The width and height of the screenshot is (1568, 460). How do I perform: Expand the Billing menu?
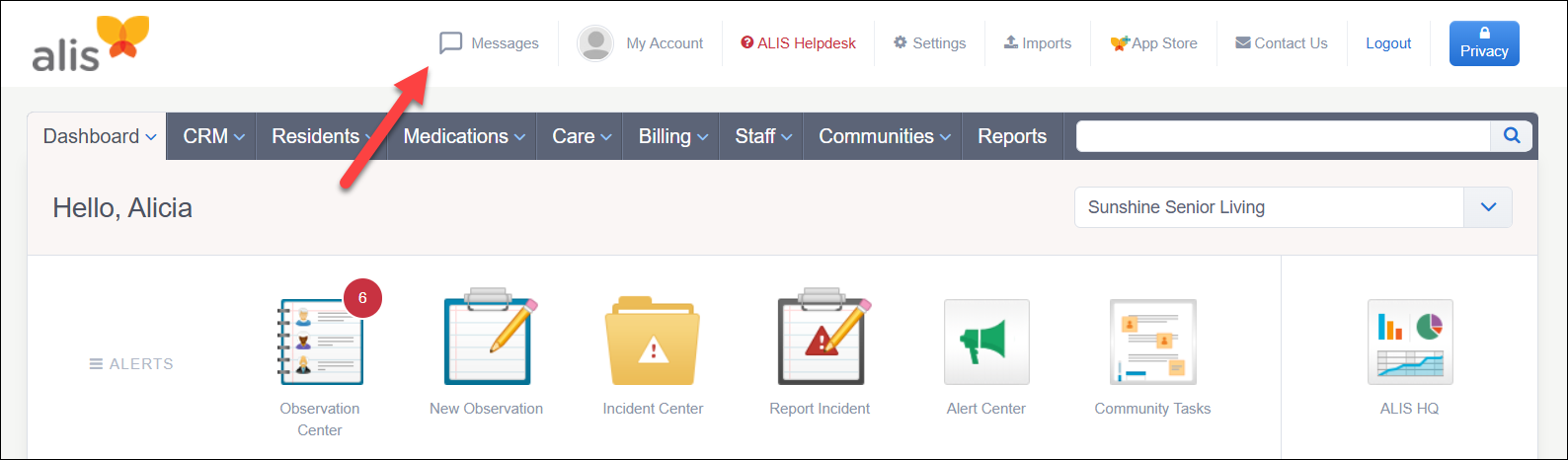click(673, 136)
